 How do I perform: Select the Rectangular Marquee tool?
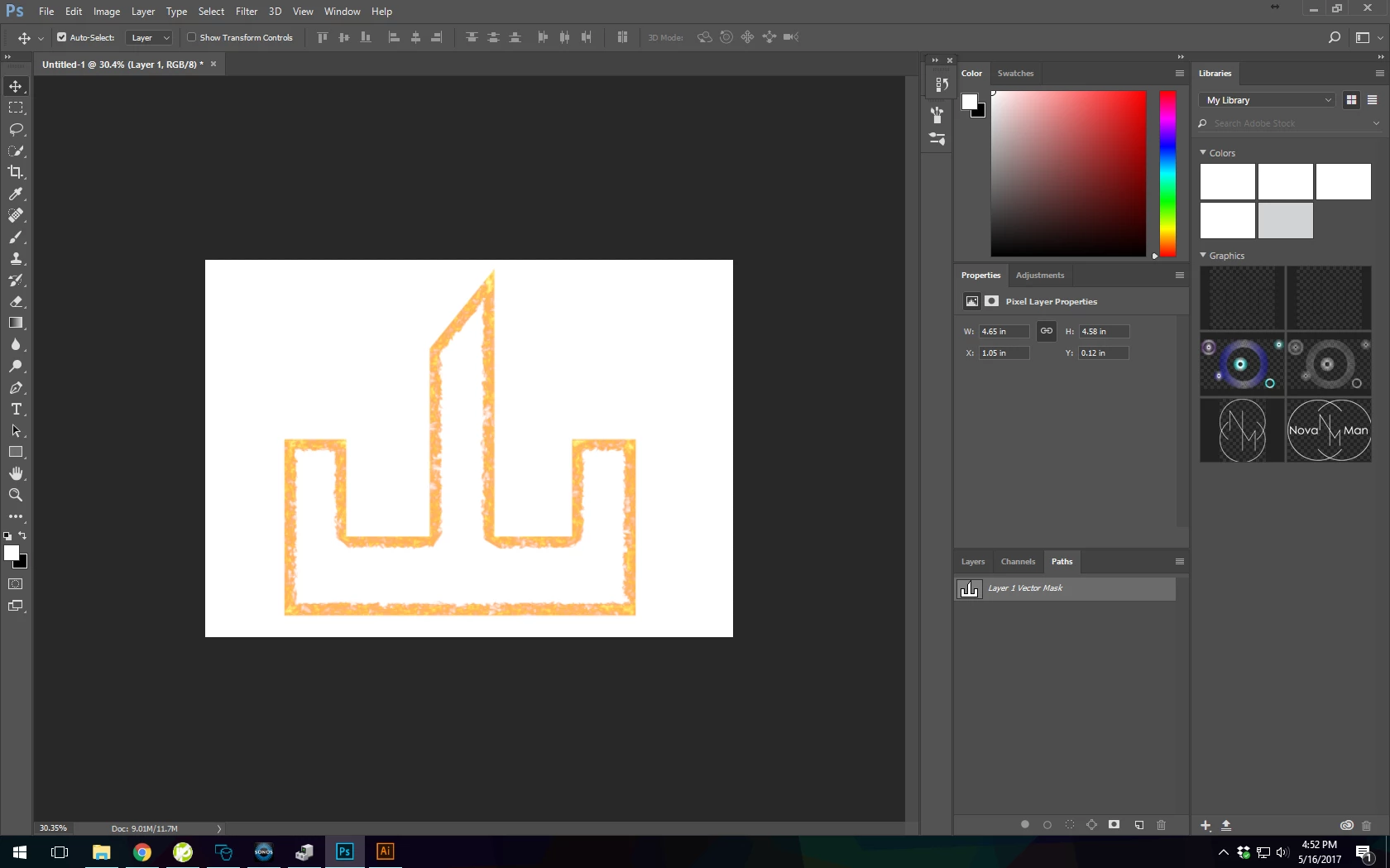pos(16,108)
